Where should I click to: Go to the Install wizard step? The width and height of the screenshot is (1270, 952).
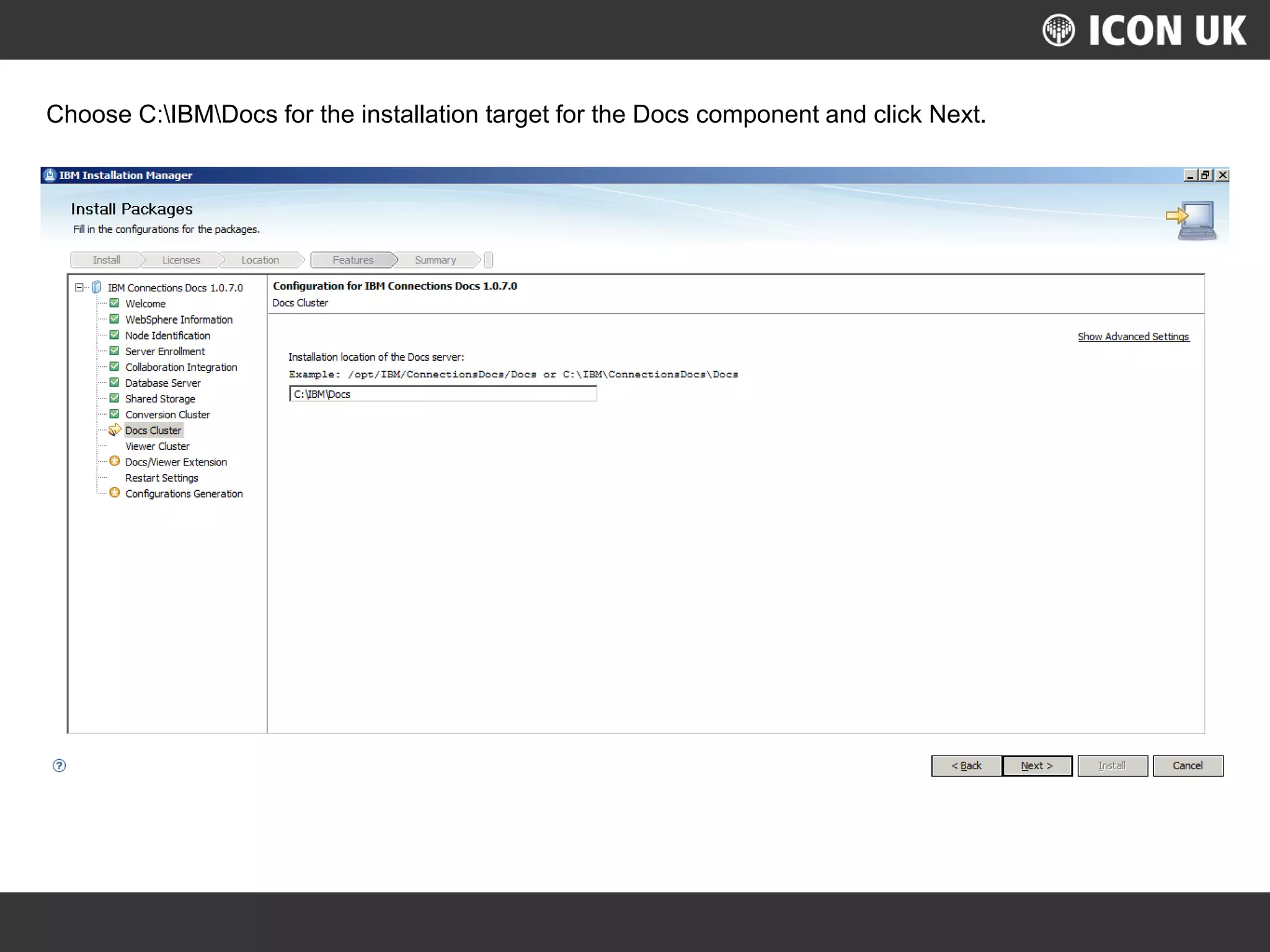pyautogui.click(x=107, y=260)
